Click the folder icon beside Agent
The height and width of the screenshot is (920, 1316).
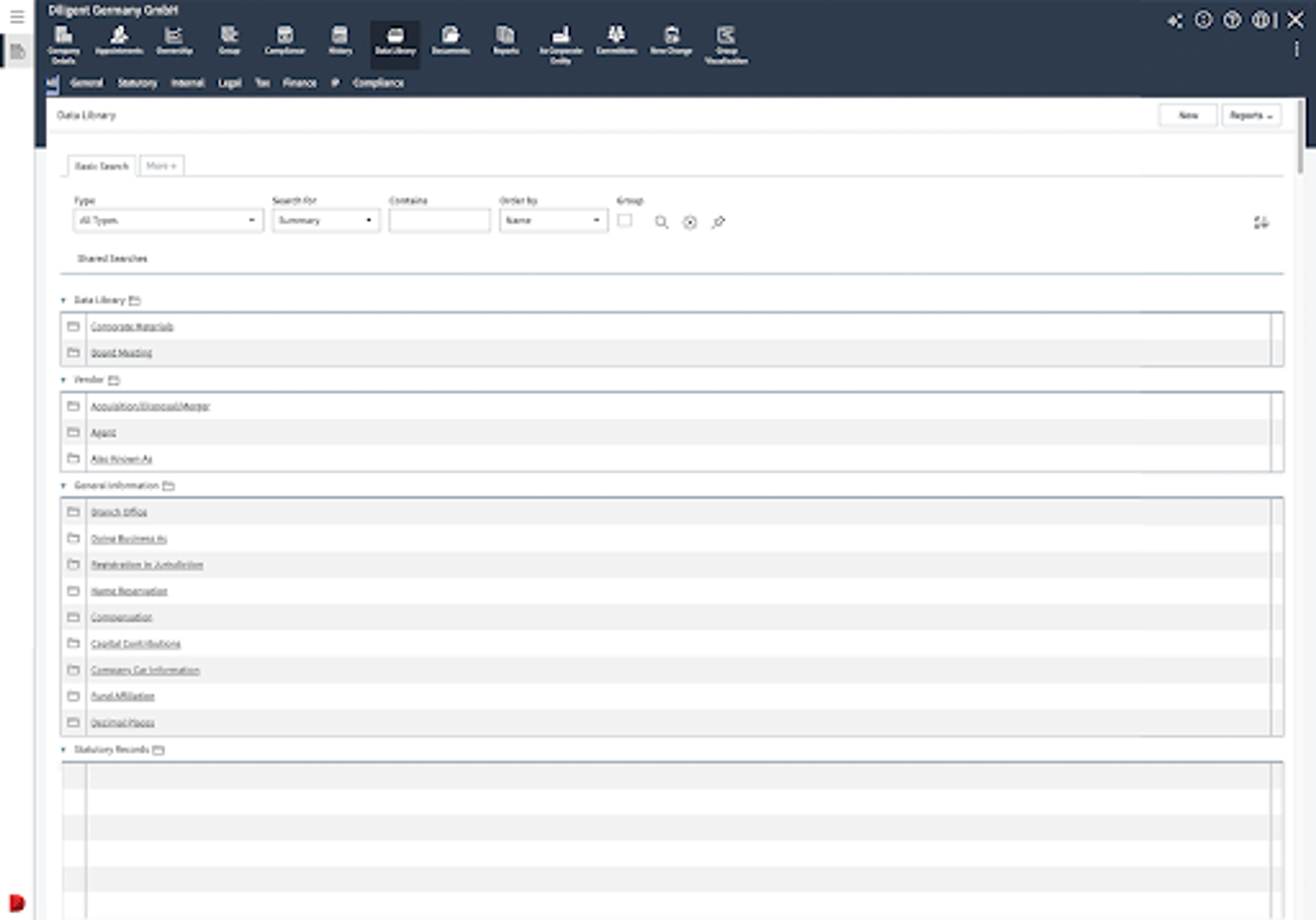click(x=73, y=432)
